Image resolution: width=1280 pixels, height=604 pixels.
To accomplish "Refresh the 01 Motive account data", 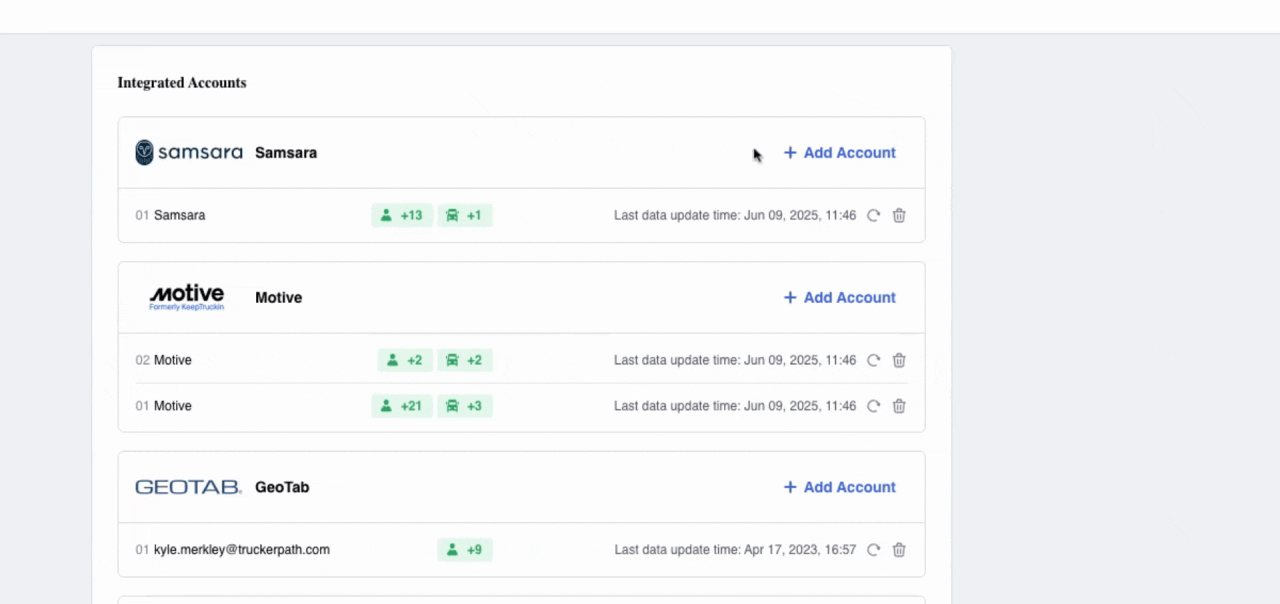I will [873, 406].
